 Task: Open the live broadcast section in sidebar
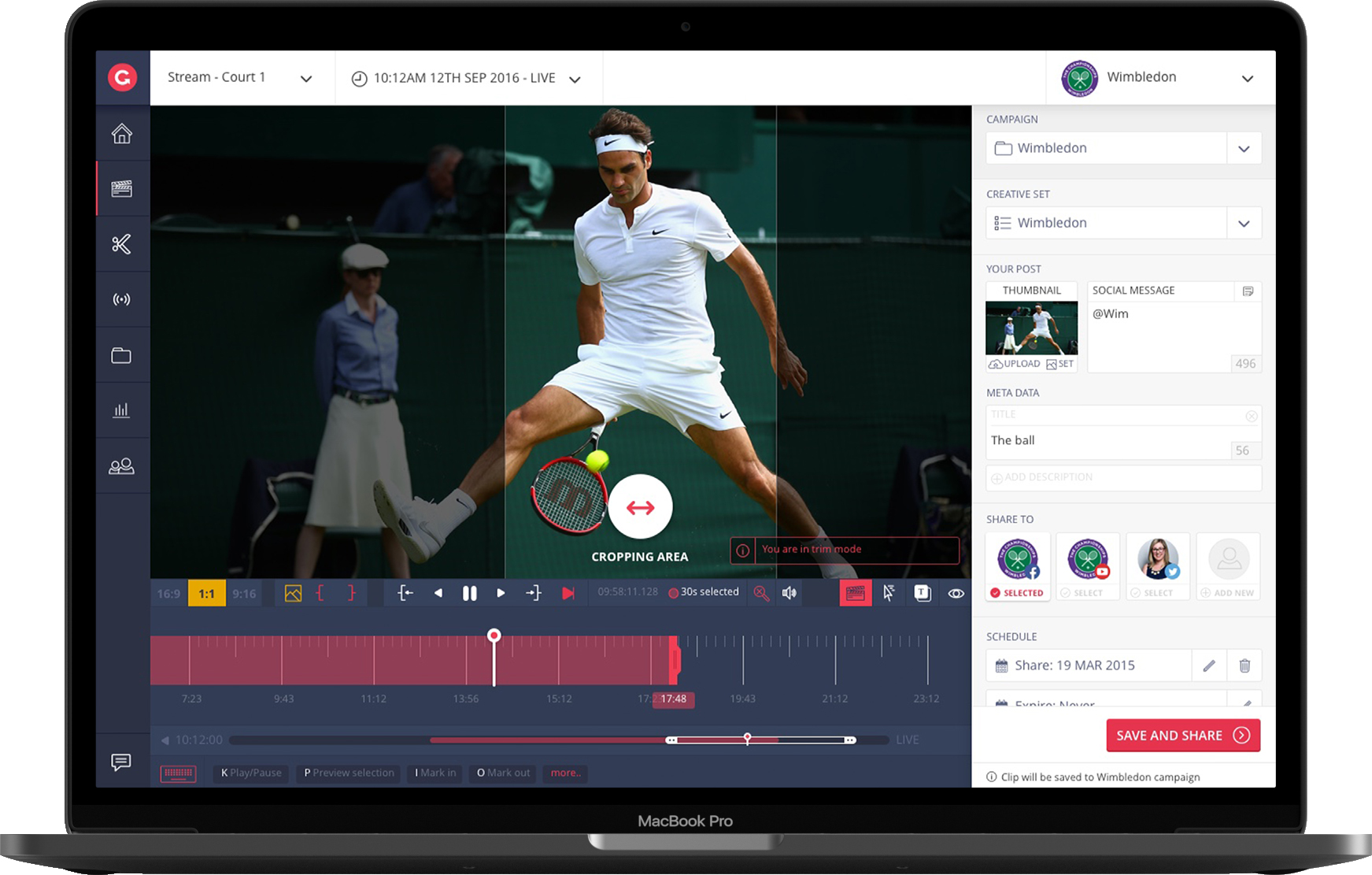pyautogui.click(x=121, y=299)
